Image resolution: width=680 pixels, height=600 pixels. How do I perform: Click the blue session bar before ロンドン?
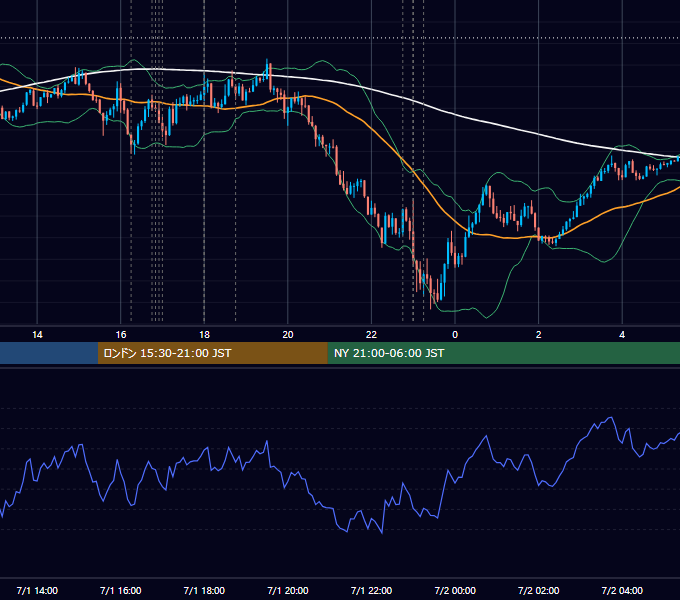(49, 353)
